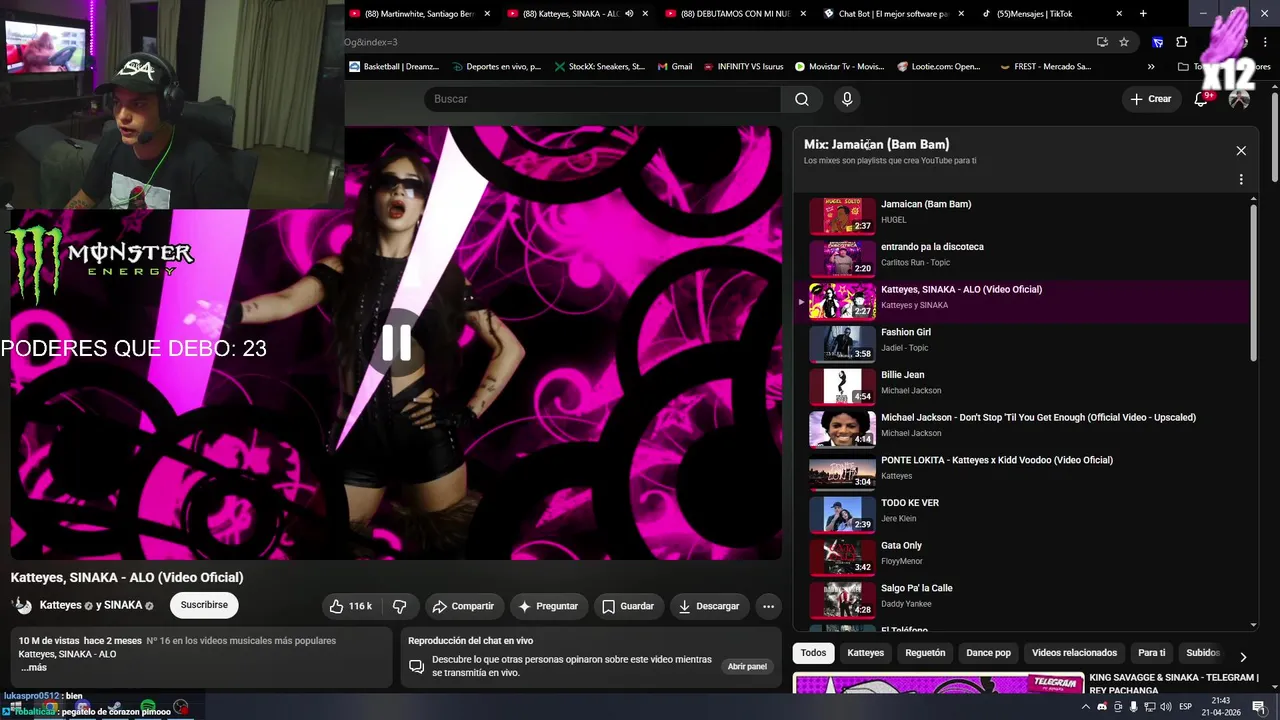This screenshot has height=720, width=1280.
Task: Open FREST - Mercado bookmark
Action: click(x=1045, y=67)
